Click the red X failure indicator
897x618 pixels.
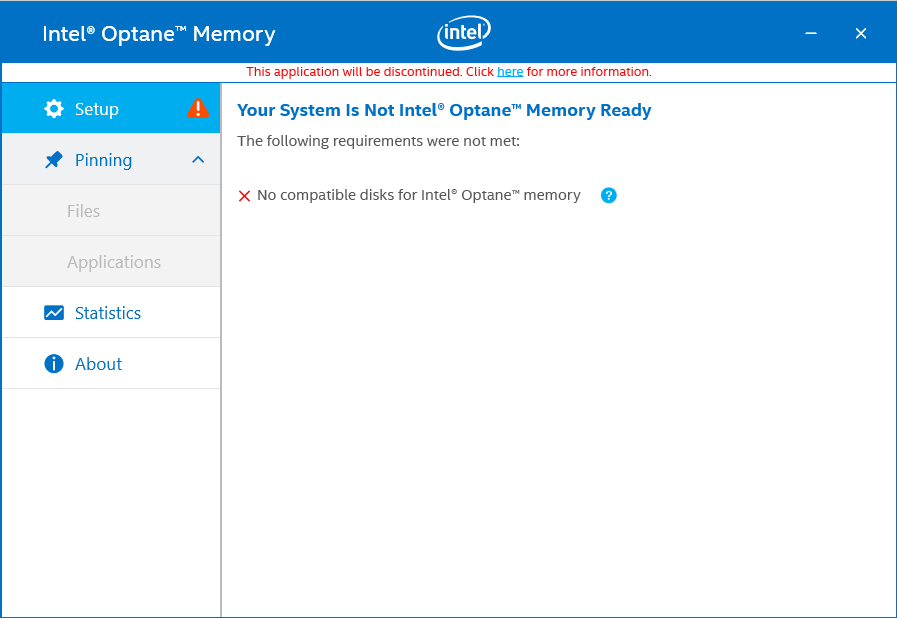click(x=244, y=195)
